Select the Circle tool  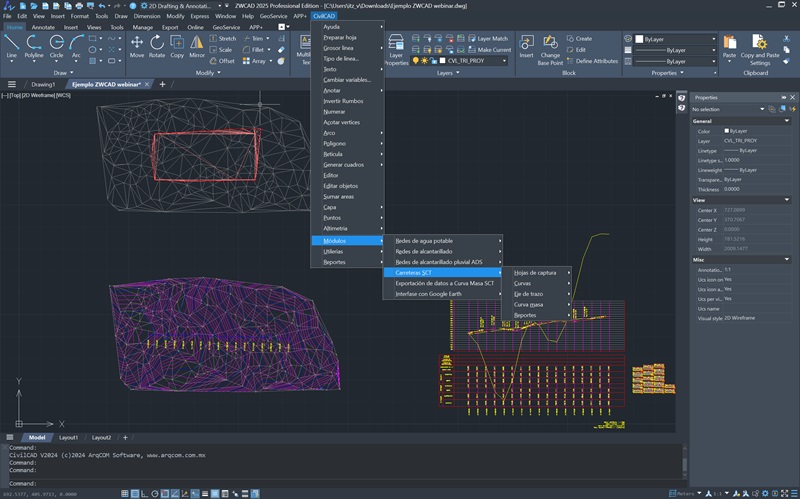pyautogui.click(x=56, y=46)
